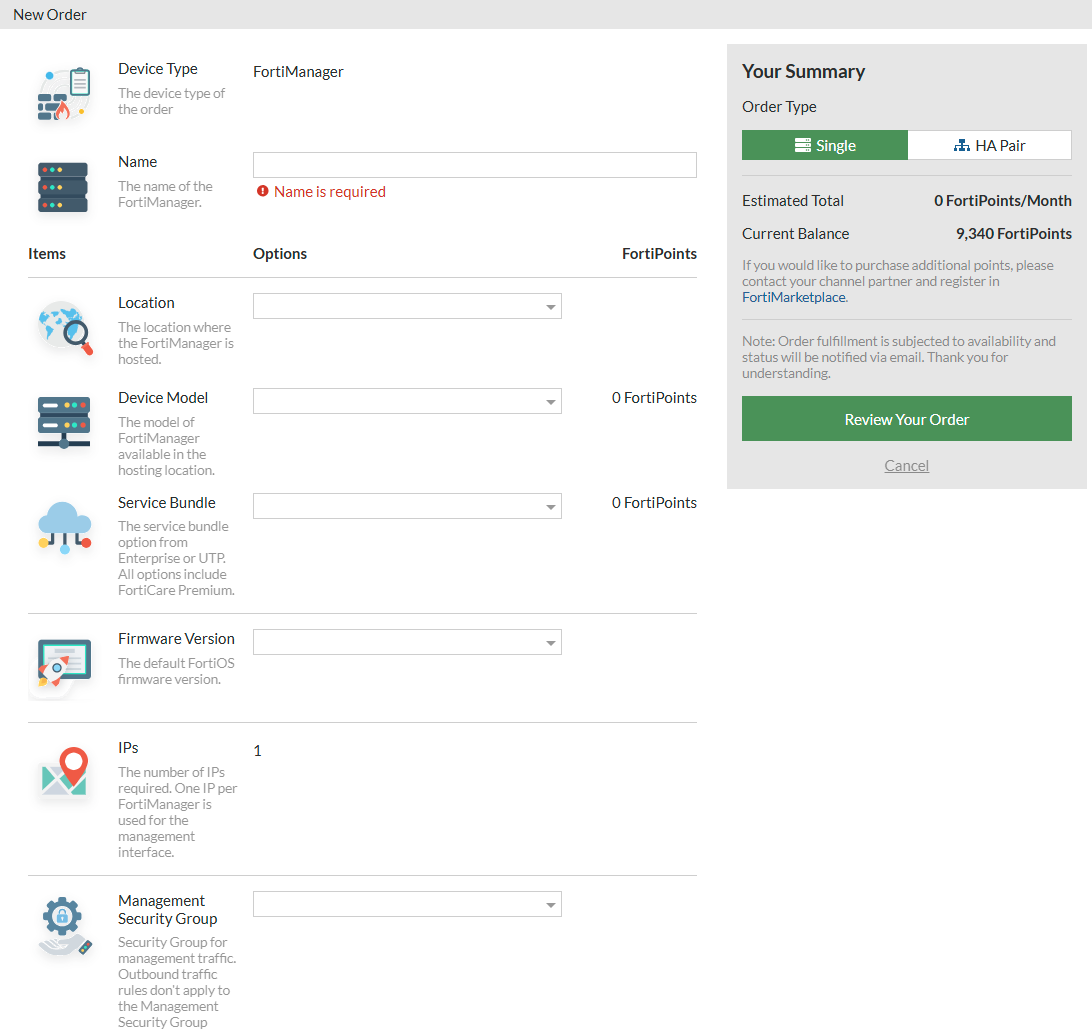The width and height of the screenshot is (1092, 1036).
Task: Click the IPs value '1'
Action: (258, 751)
